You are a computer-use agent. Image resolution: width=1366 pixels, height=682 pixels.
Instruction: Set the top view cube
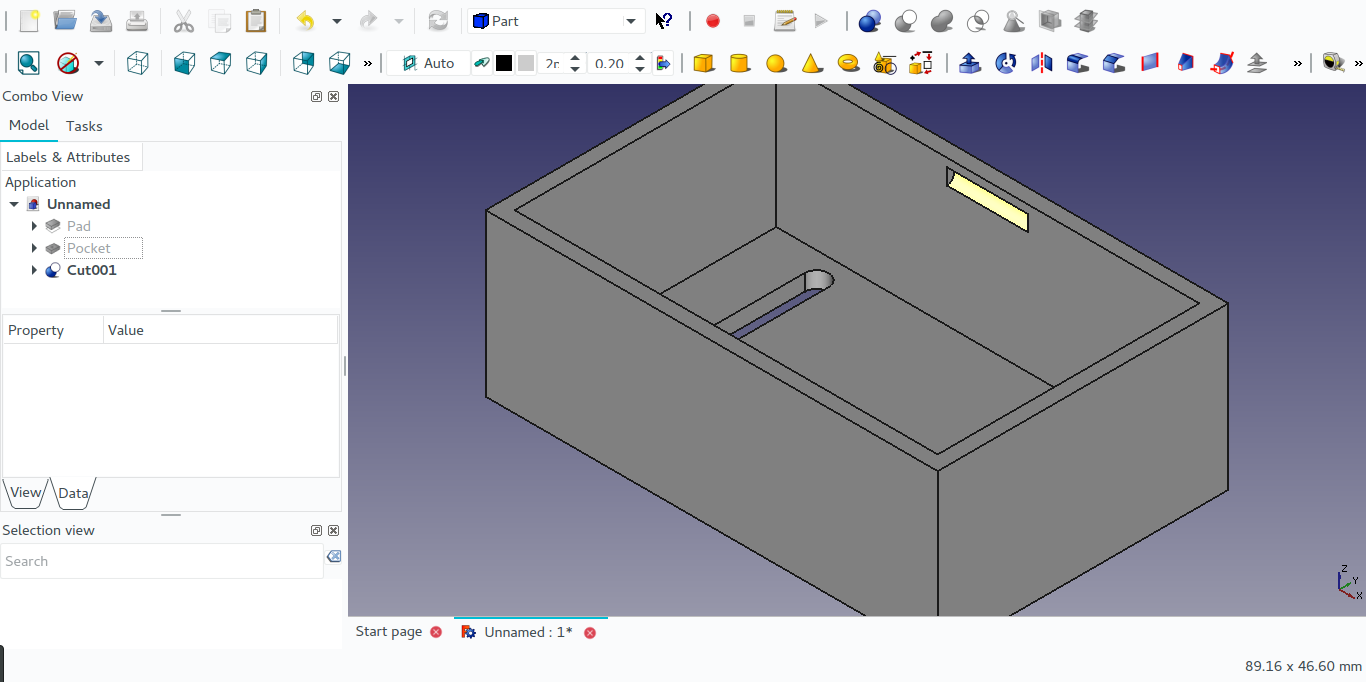(220, 63)
